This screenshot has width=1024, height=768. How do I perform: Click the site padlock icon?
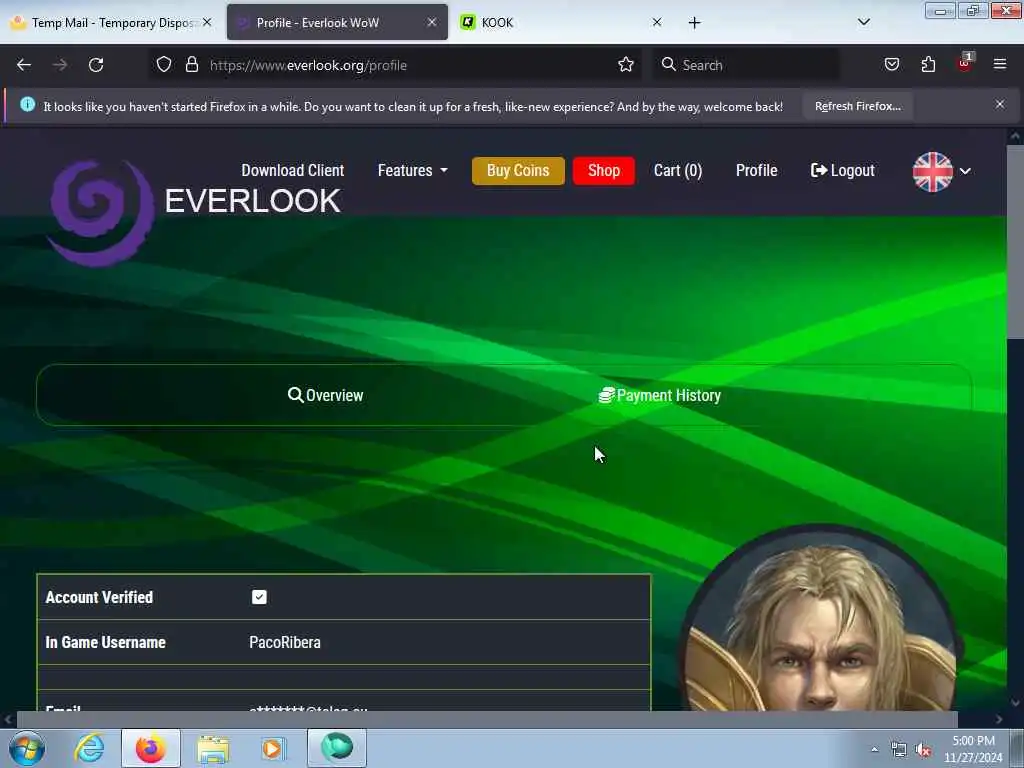click(191, 65)
